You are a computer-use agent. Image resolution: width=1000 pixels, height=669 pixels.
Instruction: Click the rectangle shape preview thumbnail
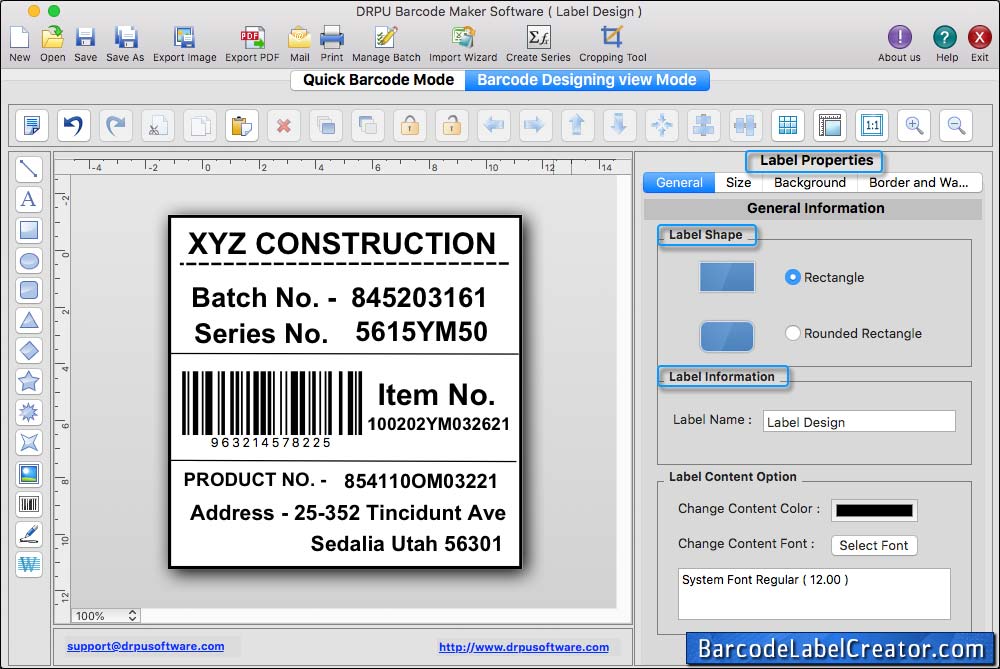pyautogui.click(x=727, y=277)
